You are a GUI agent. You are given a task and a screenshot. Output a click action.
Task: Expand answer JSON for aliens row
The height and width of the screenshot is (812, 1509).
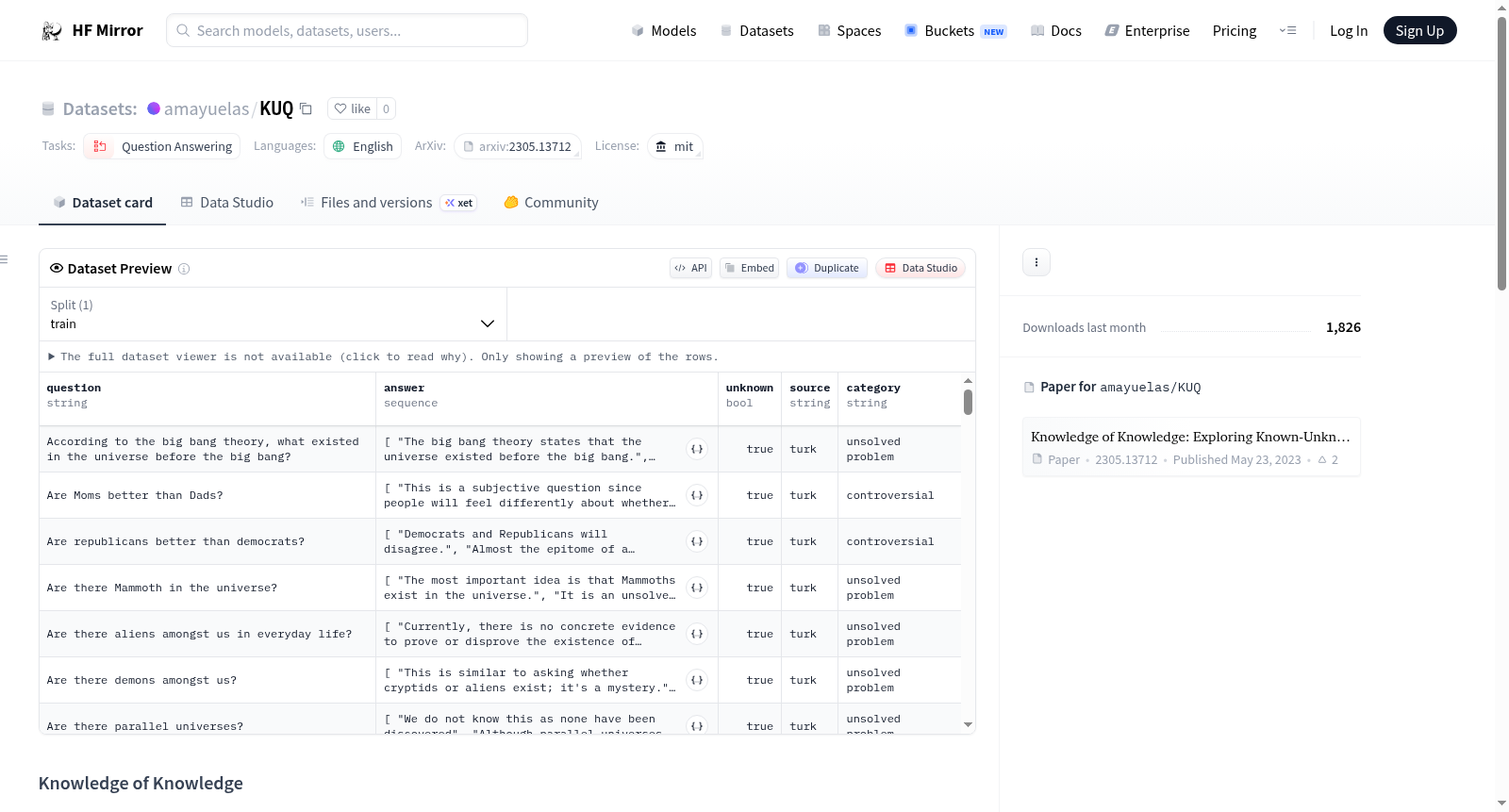(x=697, y=634)
